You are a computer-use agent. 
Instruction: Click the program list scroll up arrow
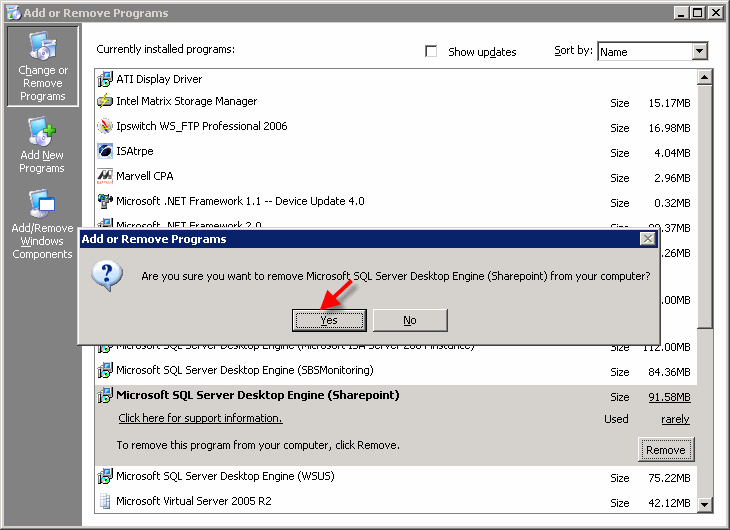click(x=704, y=77)
